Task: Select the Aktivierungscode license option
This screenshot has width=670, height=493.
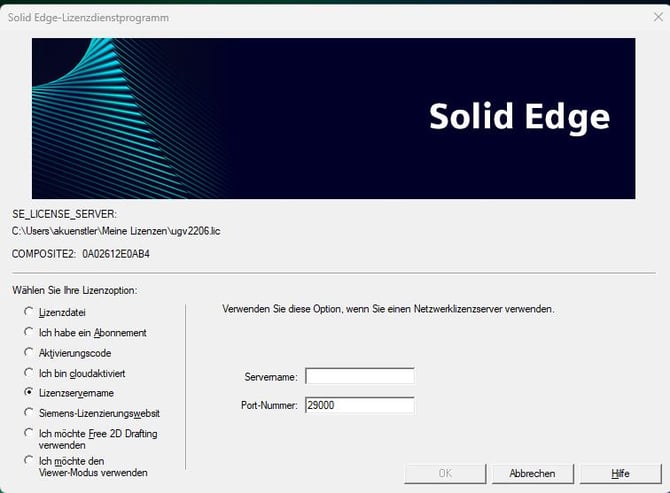Action: point(29,353)
